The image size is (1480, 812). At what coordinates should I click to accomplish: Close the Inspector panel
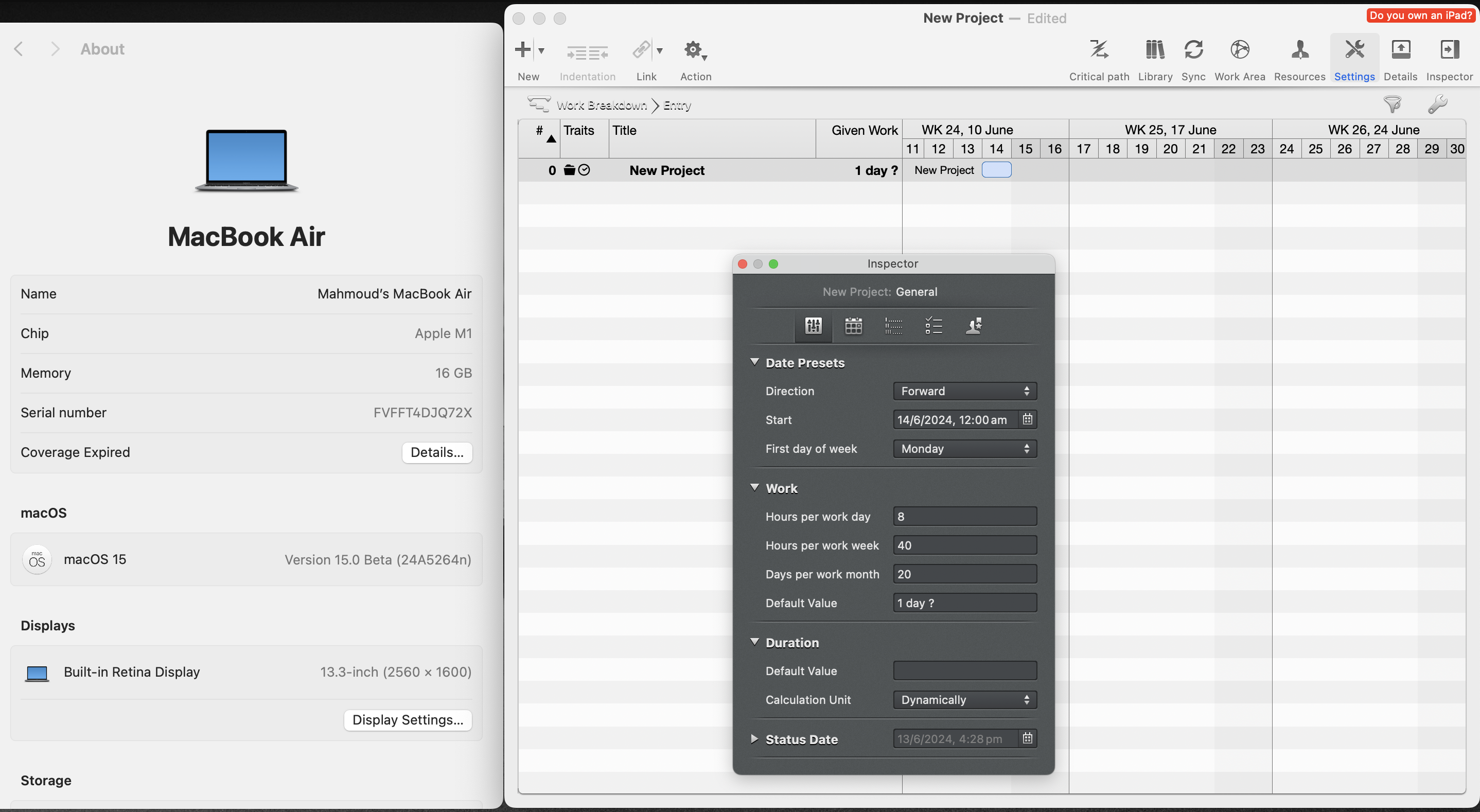click(742, 264)
